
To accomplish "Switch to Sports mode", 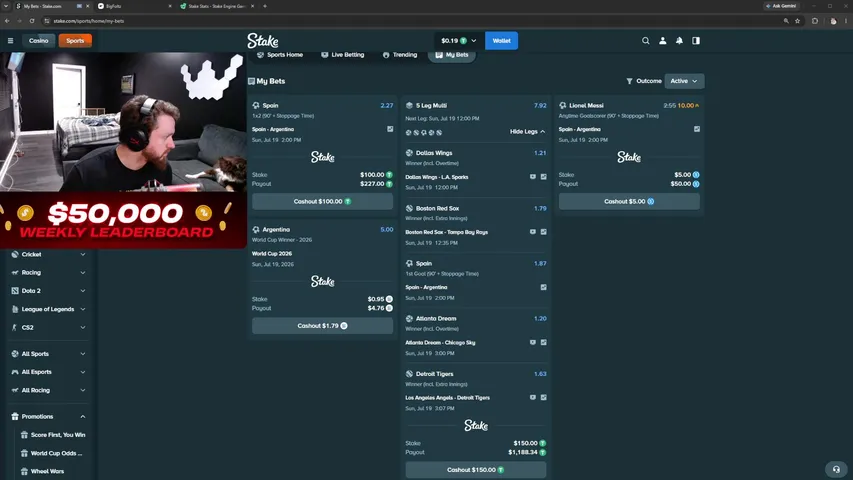I will coord(75,41).
